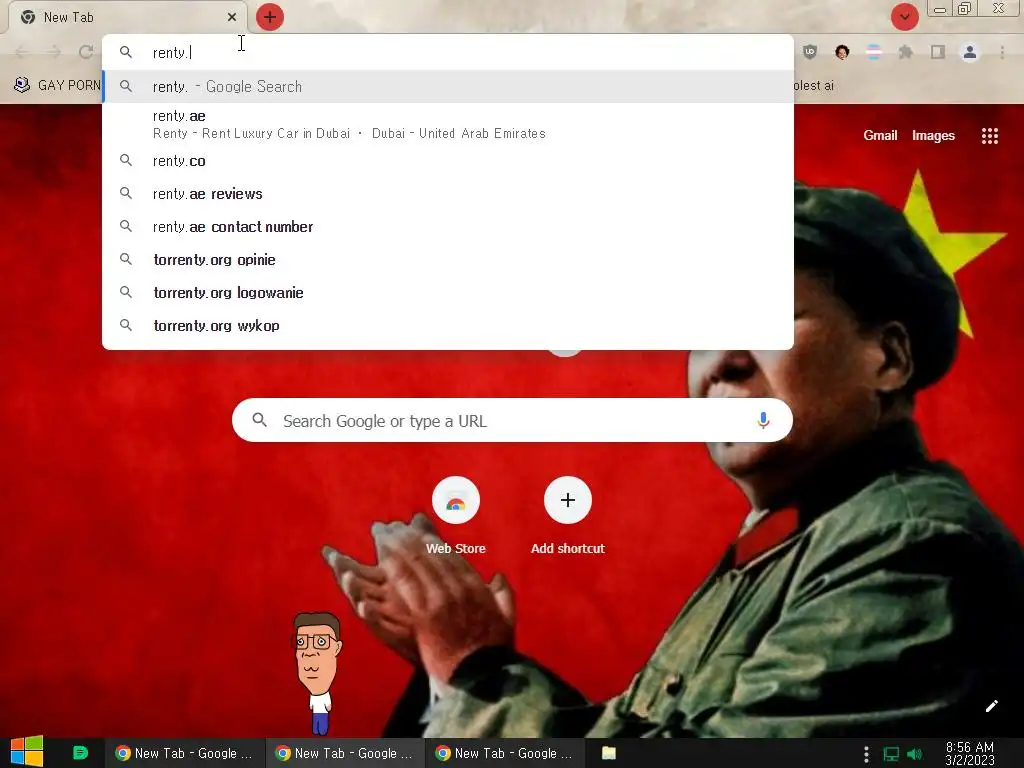Open the first bookmark on the bookmarks bar
The height and width of the screenshot is (768, 1024).
click(x=57, y=85)
